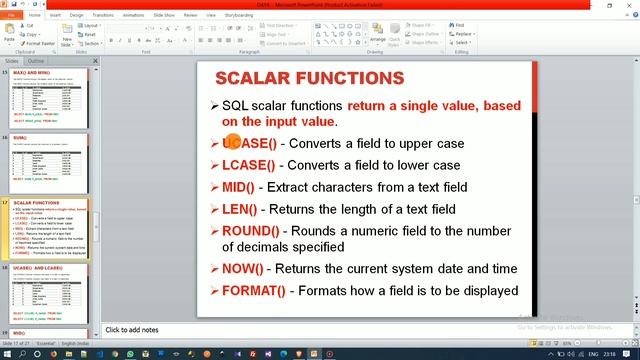Image resolution: width=640 pixels, height=360 pixels.
Task: Click Reset in the Slides group
Action: click(x=87, y=35)
